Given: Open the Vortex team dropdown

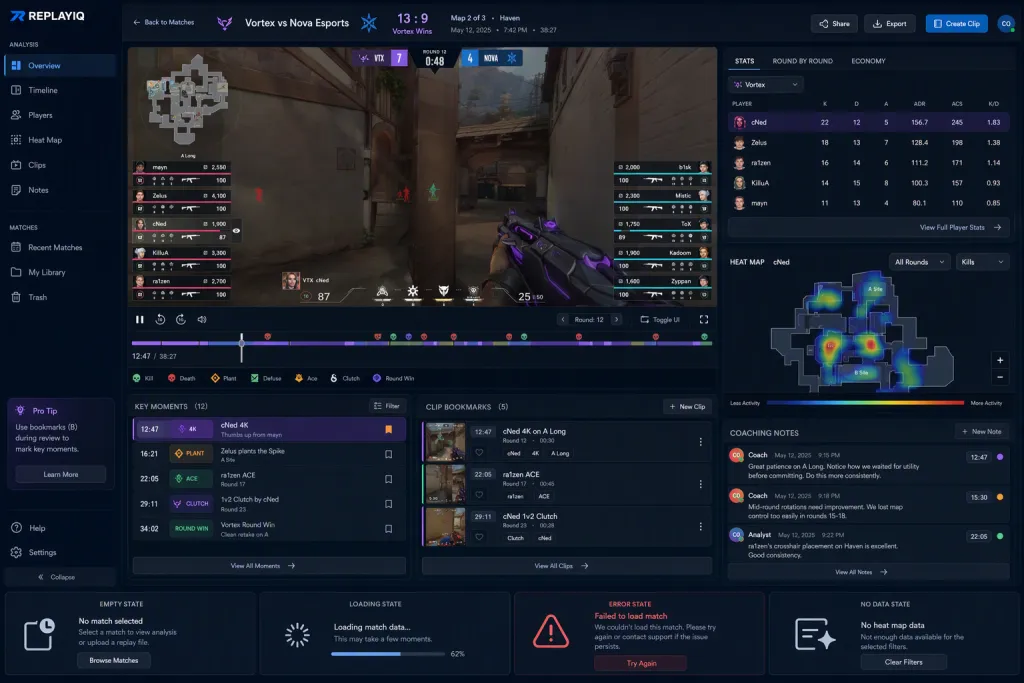Looking at the screenshot, I should coord(765,84).
